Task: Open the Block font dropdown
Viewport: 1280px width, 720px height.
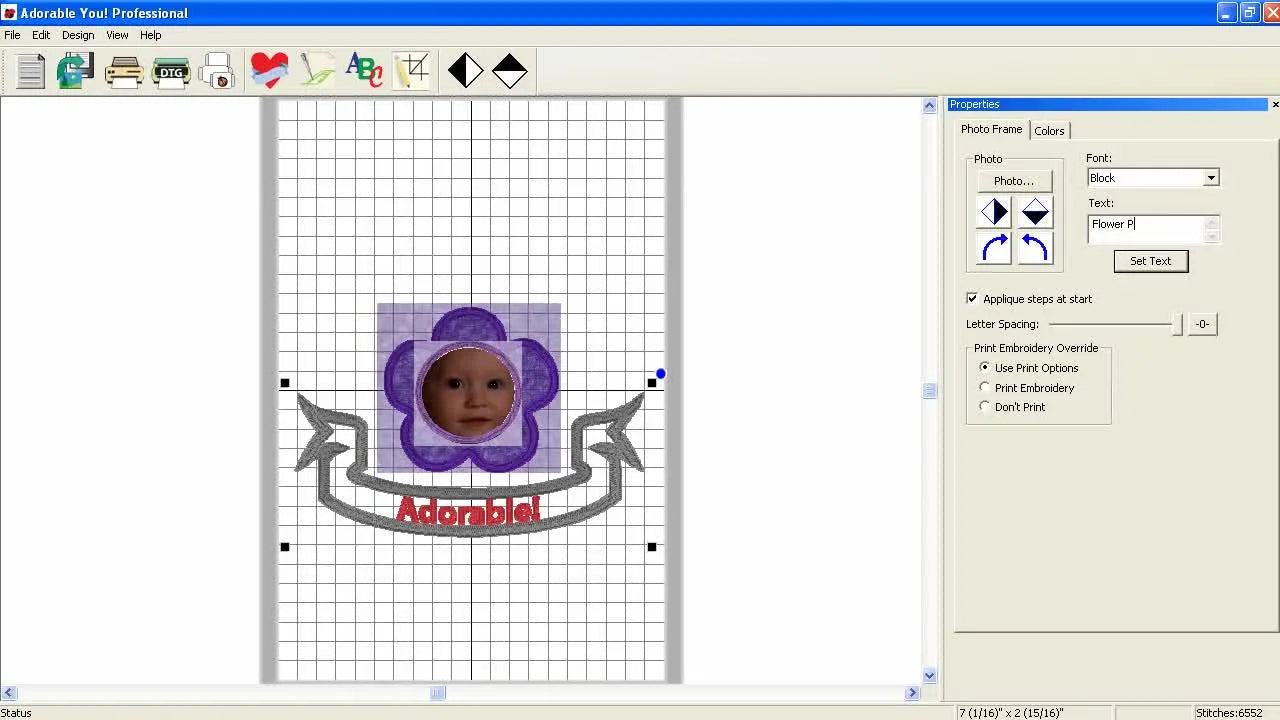Action: pyautogui.click(x=1211, y=177)
